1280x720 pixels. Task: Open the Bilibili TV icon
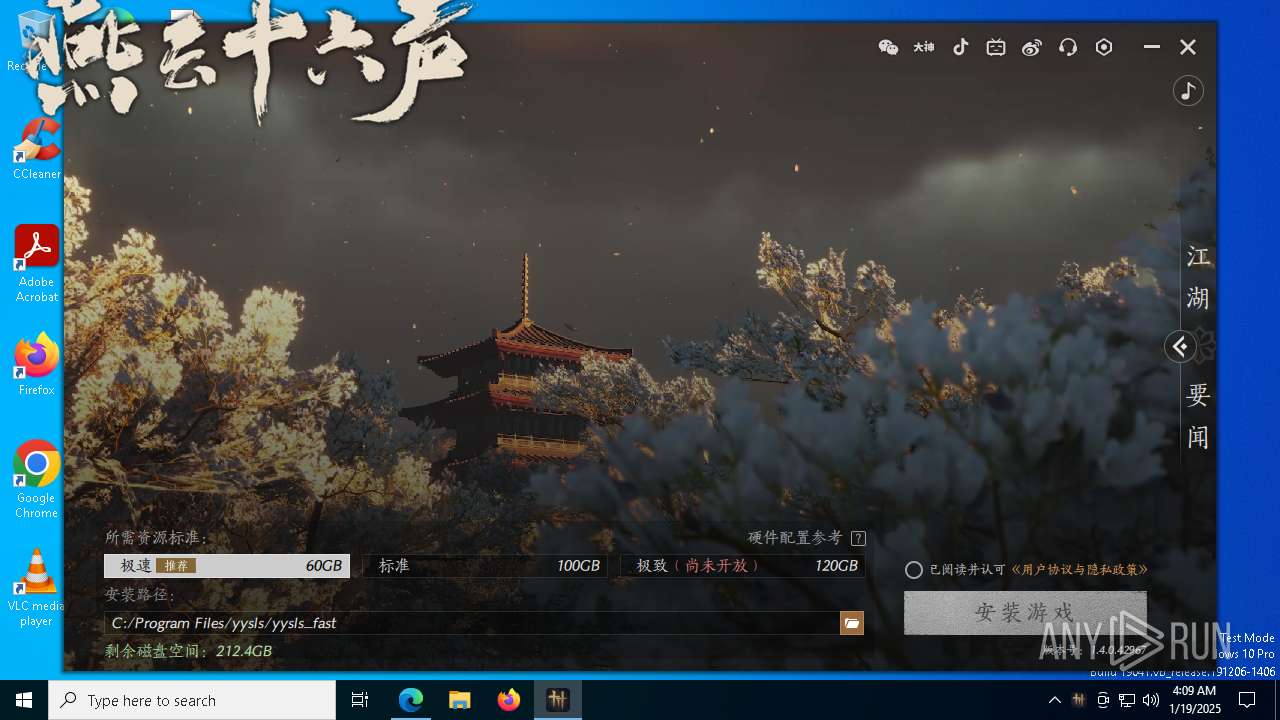[x=996, y=47]
